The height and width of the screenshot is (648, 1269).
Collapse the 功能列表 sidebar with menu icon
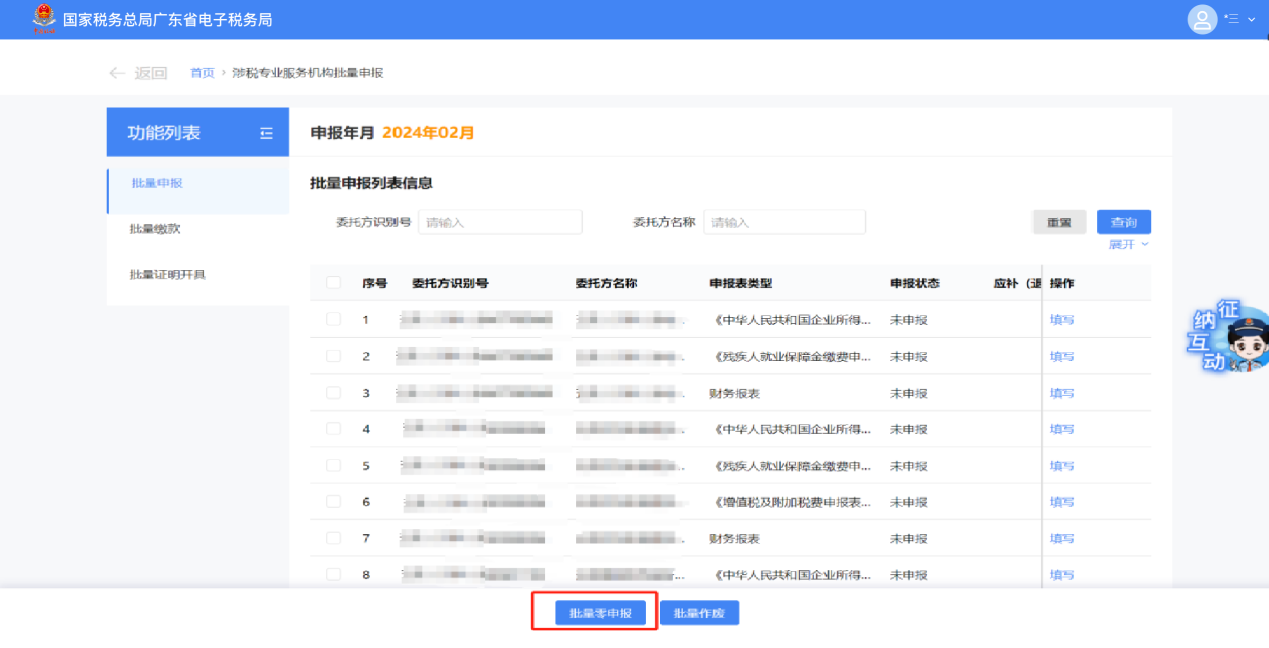(266, 133)
